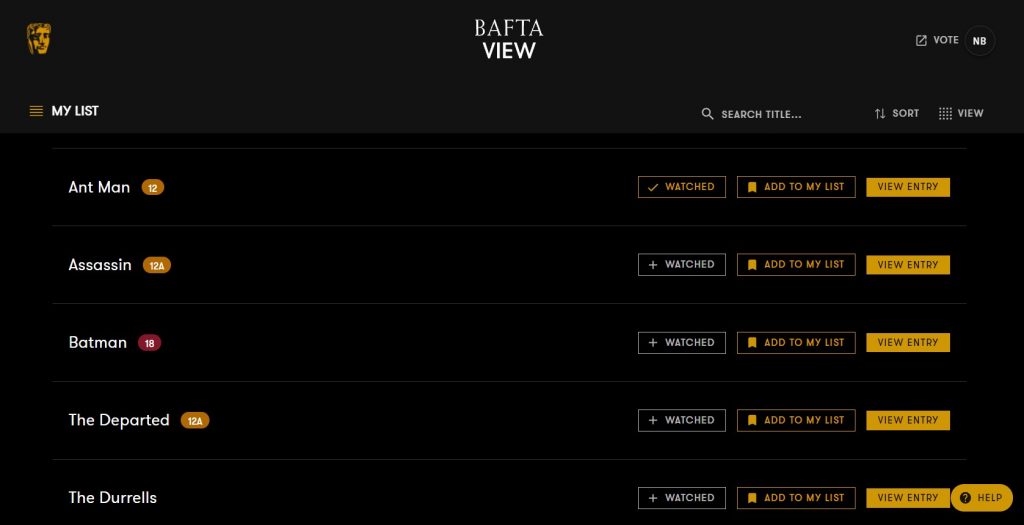Mark Batman as watched
This screenshot has width=1024, height=525.
[682, 343]
